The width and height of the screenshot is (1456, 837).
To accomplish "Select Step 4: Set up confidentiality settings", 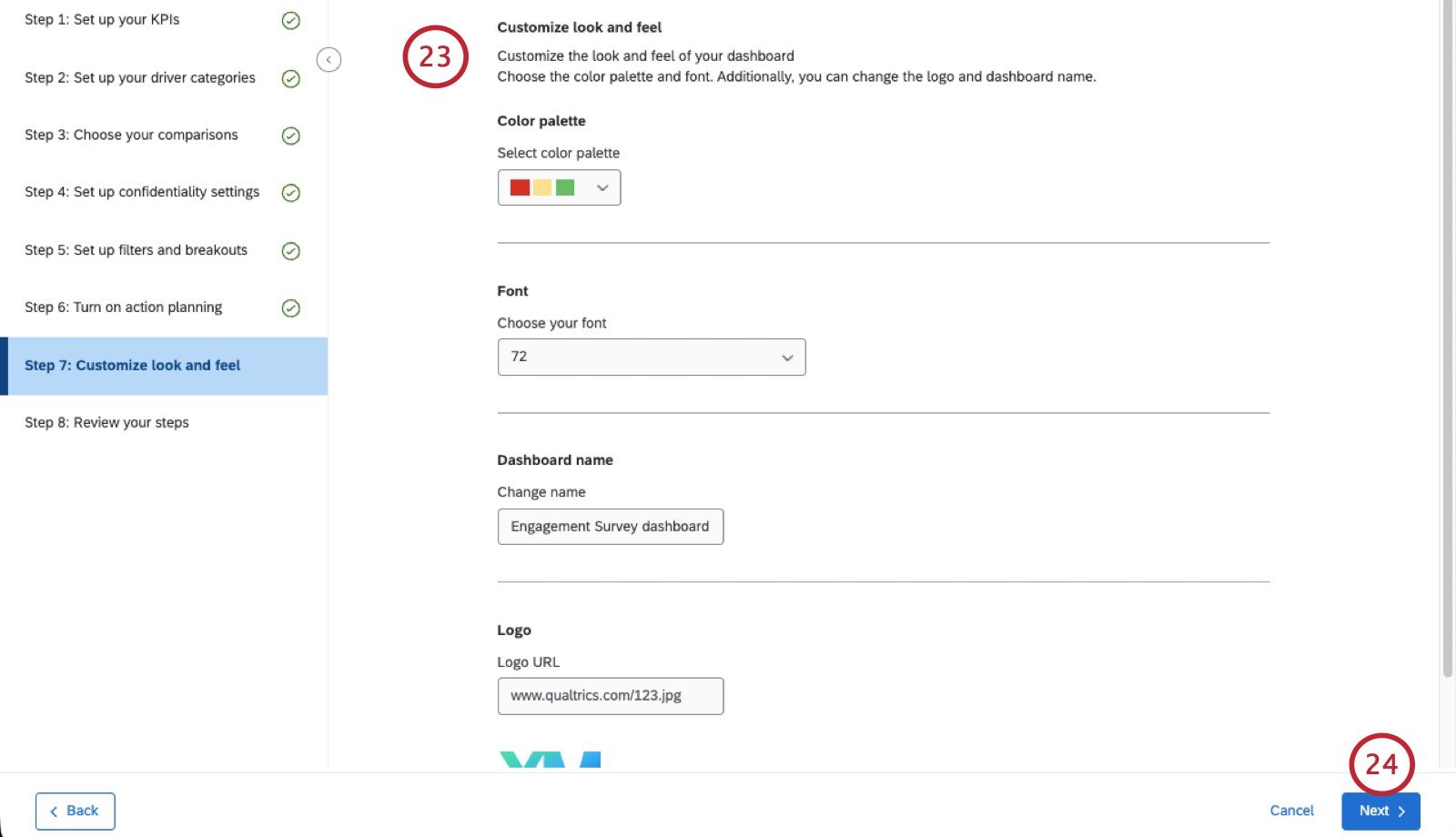I will point(142,192).
